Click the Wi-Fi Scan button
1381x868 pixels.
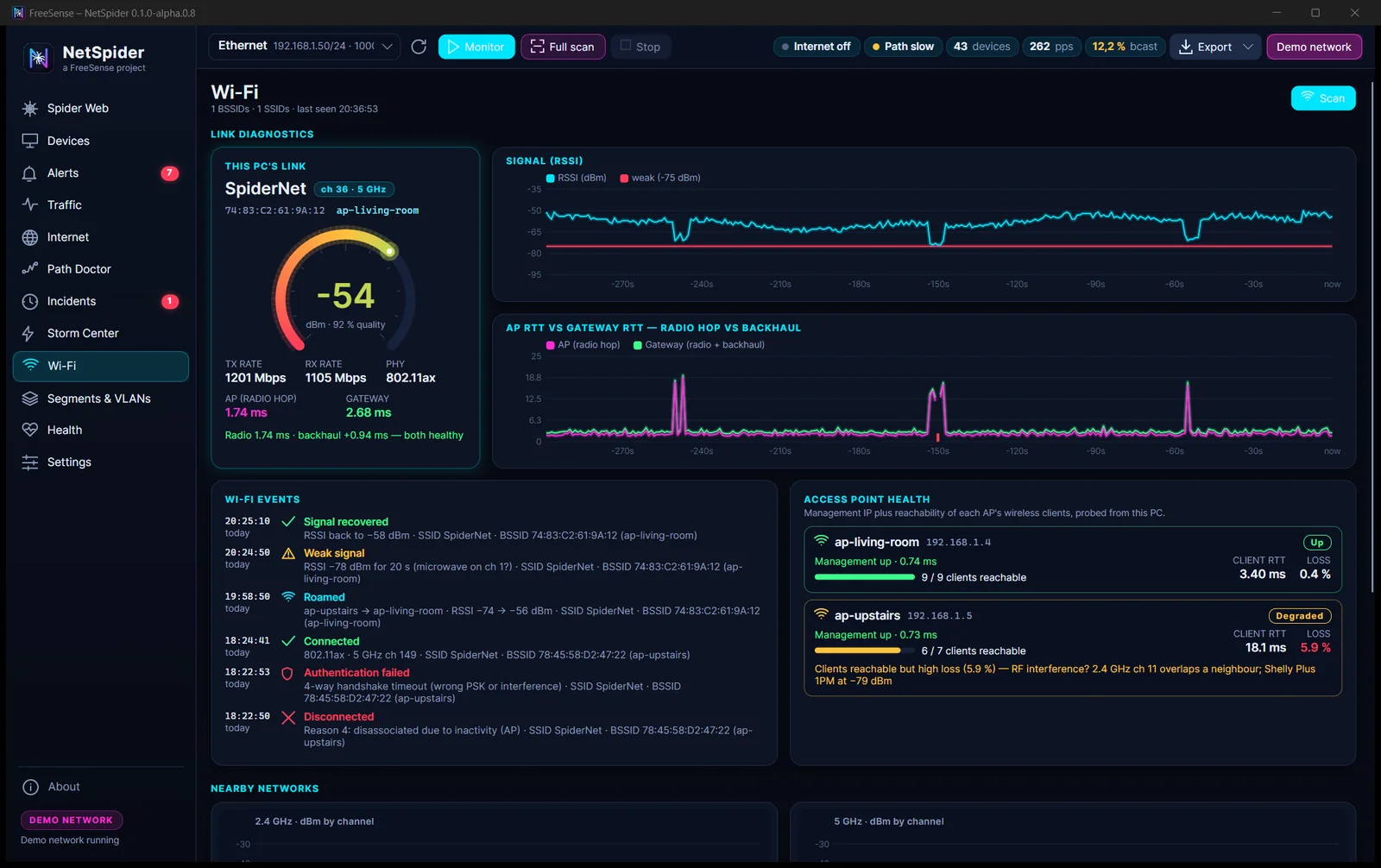coord(1323,98)
